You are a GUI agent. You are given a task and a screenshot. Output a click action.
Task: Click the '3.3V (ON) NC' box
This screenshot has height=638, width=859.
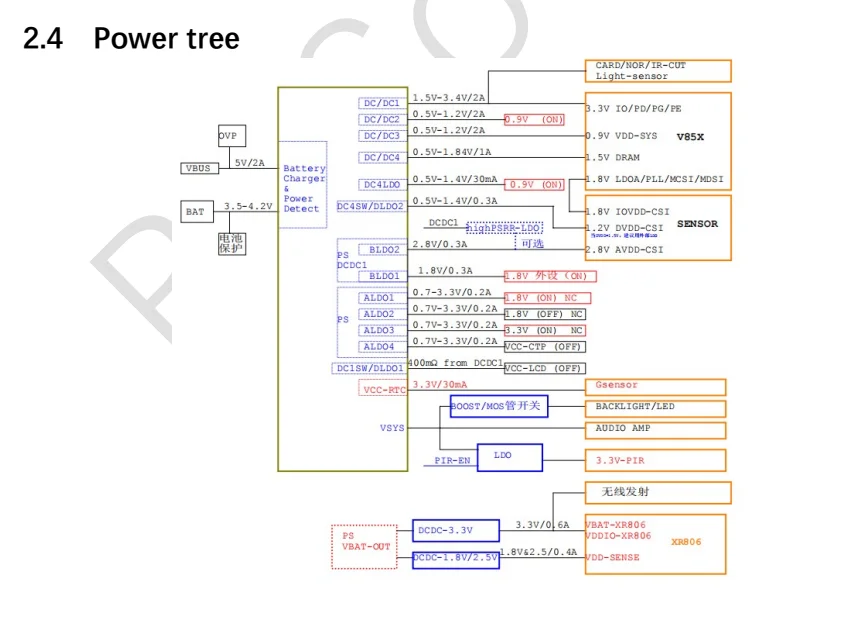pyautogui.click(x=545, y=330)
